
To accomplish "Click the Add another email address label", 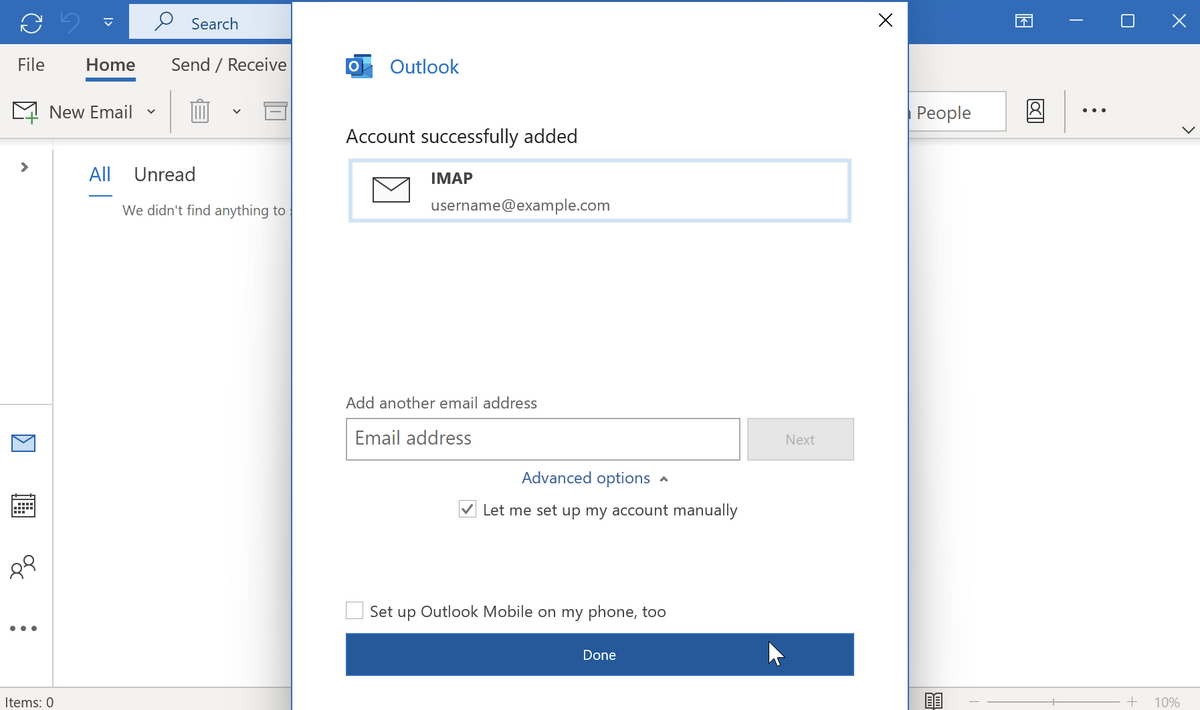I will (x=441, y=403).
